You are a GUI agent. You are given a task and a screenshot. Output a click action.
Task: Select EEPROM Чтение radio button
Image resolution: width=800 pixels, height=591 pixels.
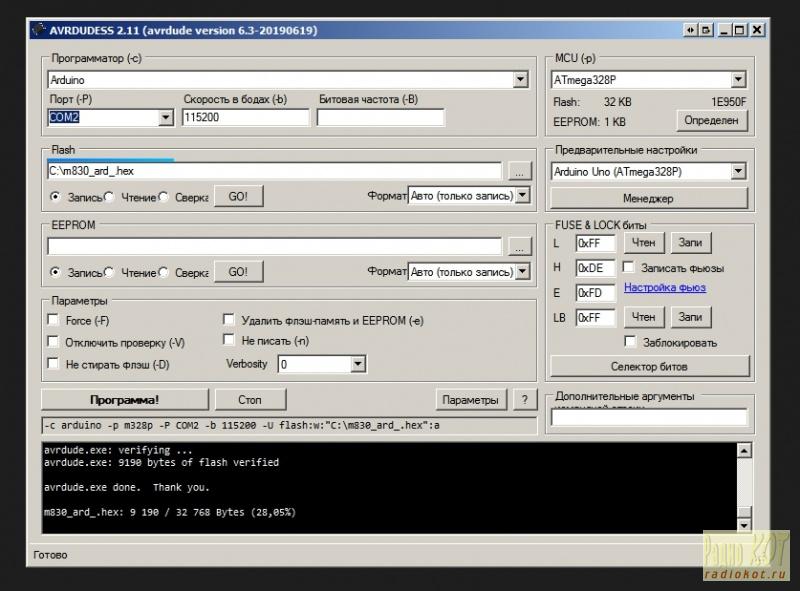(109, 273)
